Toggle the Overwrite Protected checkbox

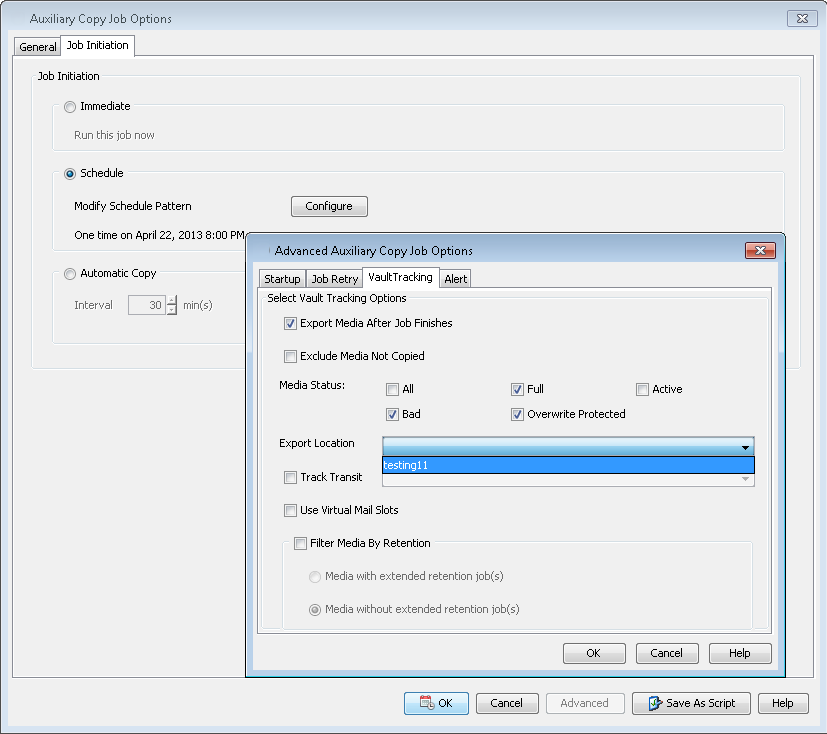pyautogui.click(x=518, y=415)
